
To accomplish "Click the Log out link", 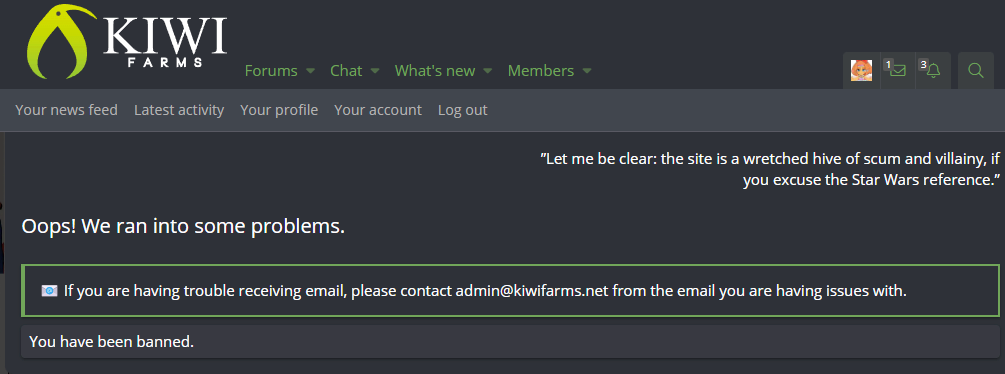I will [463, 110].
